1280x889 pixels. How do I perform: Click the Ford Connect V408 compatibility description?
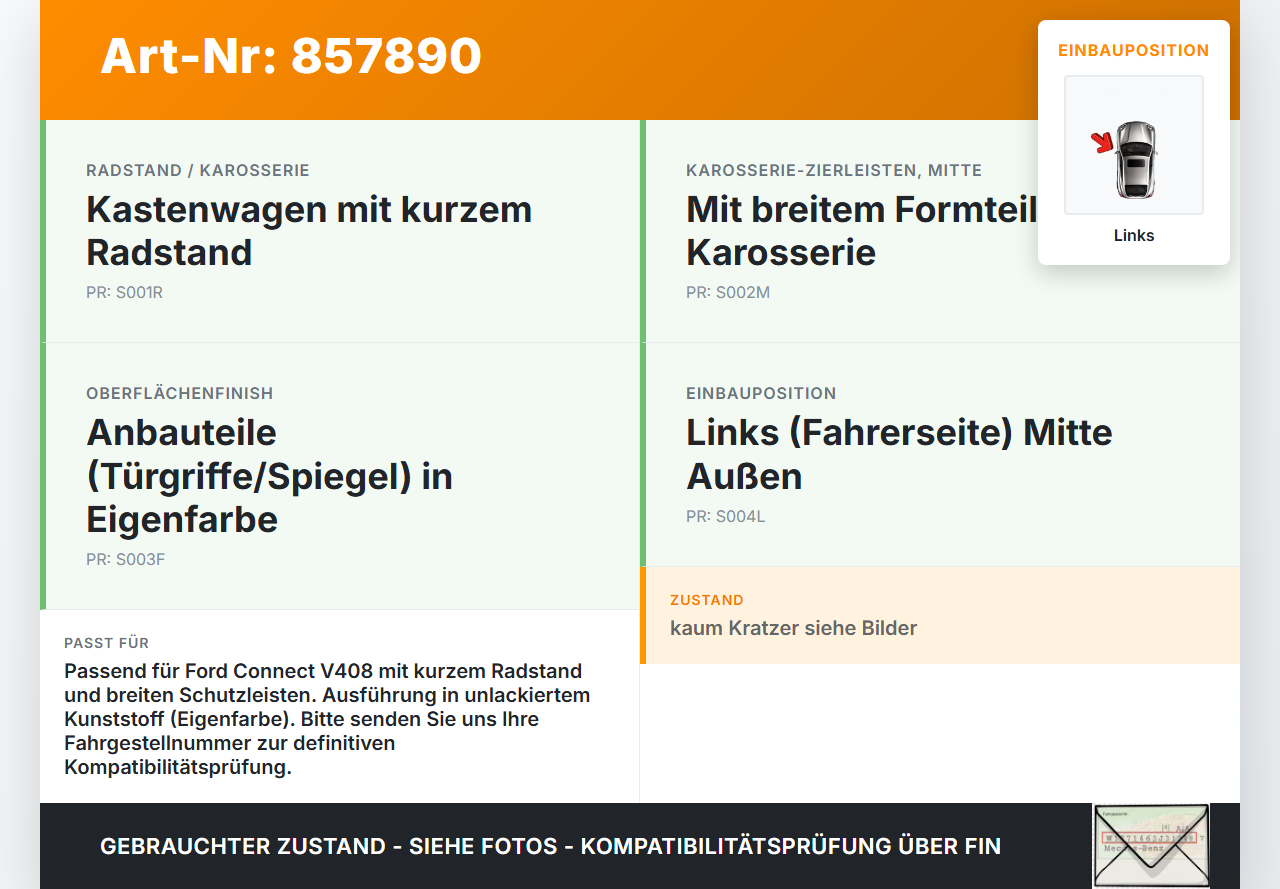click(x=327, y=719)
